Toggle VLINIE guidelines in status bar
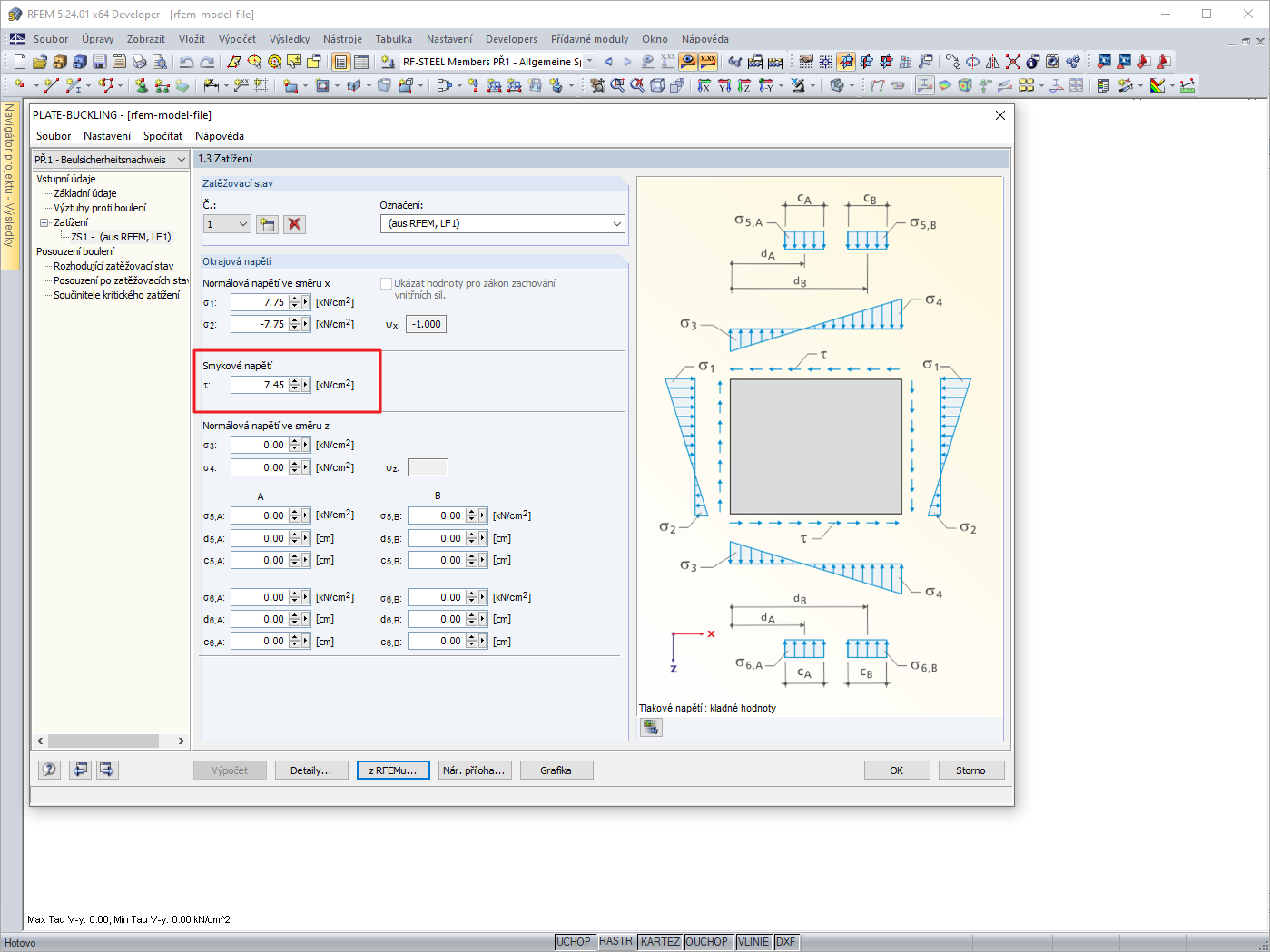Image resolution: width=1270 pixels, height=952 pixels. tap(753, 942)
